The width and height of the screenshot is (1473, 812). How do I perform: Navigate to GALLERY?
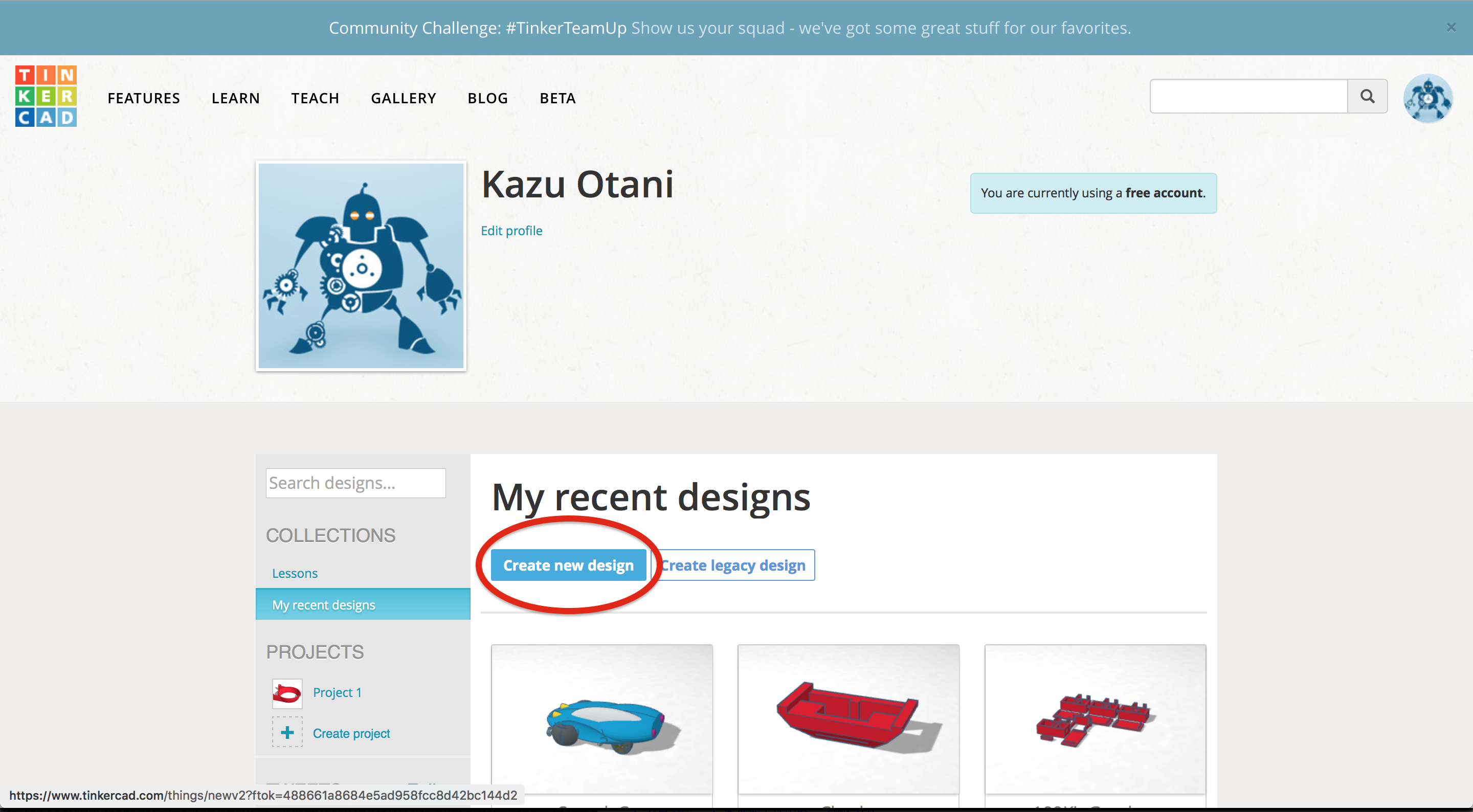[x=403, y=98]
